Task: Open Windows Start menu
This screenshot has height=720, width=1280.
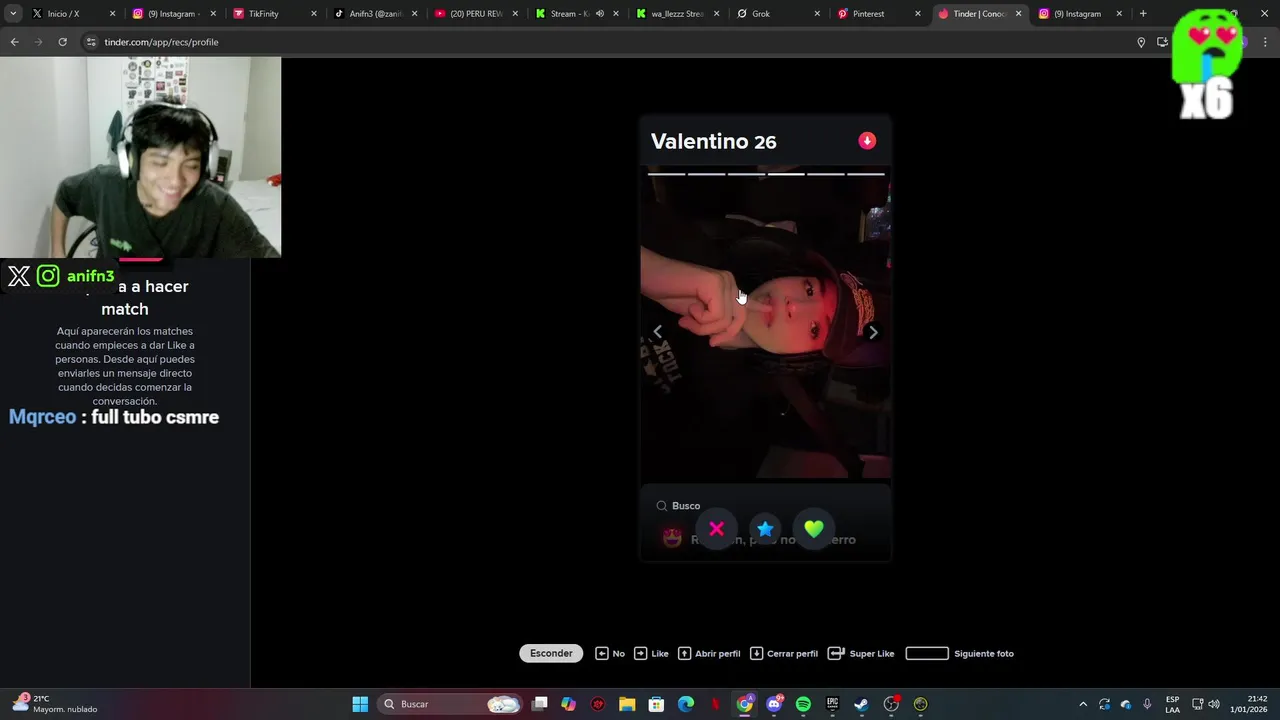Action: tap(360, 704)
